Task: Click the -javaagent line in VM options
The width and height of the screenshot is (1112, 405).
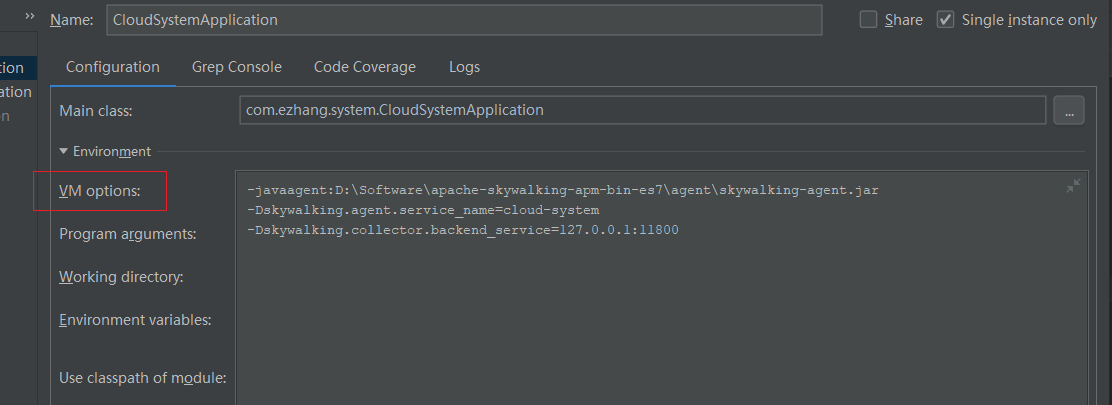Action: pos(563,190)
